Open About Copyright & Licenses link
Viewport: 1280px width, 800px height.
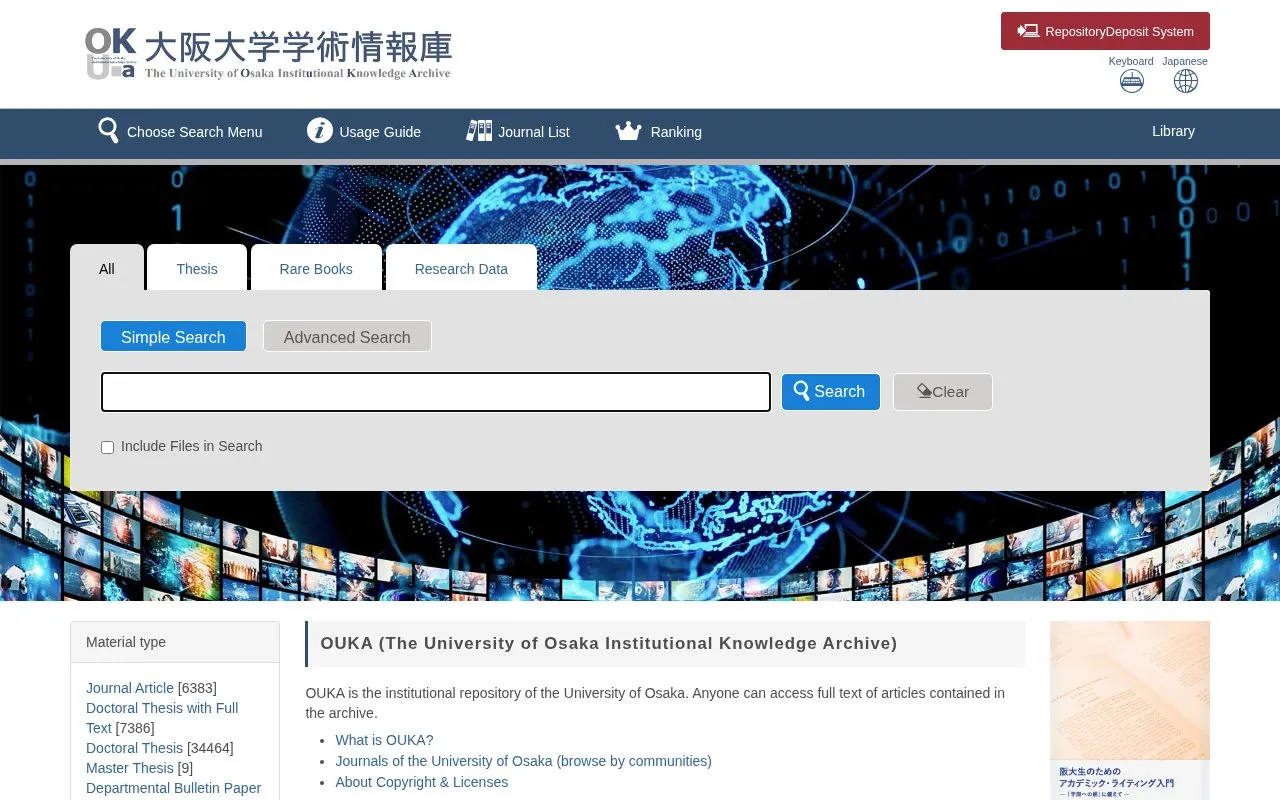click(421, 782)
